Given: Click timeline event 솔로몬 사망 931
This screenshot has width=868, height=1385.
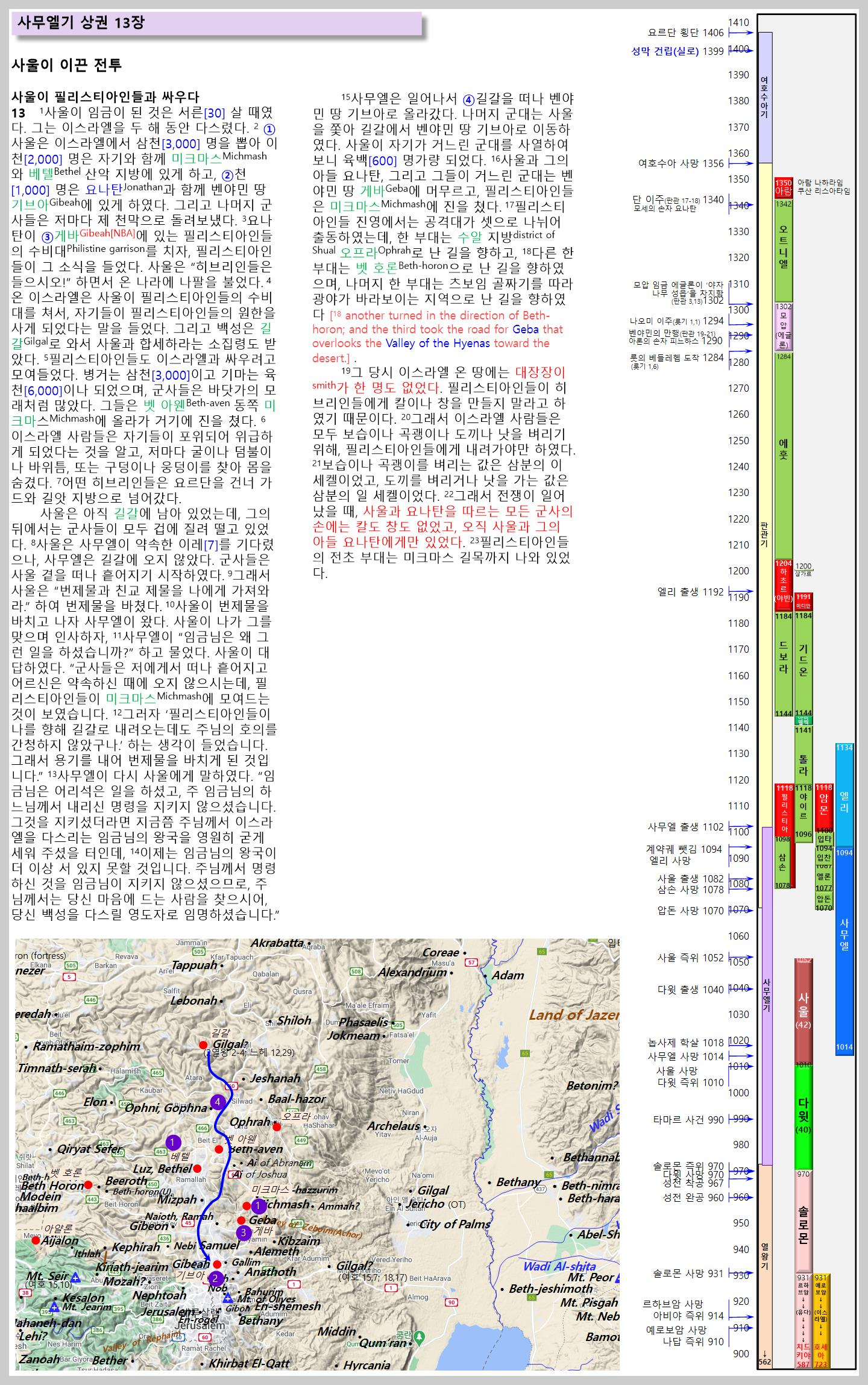Looking at the screenshot, I should (689, 1274).
